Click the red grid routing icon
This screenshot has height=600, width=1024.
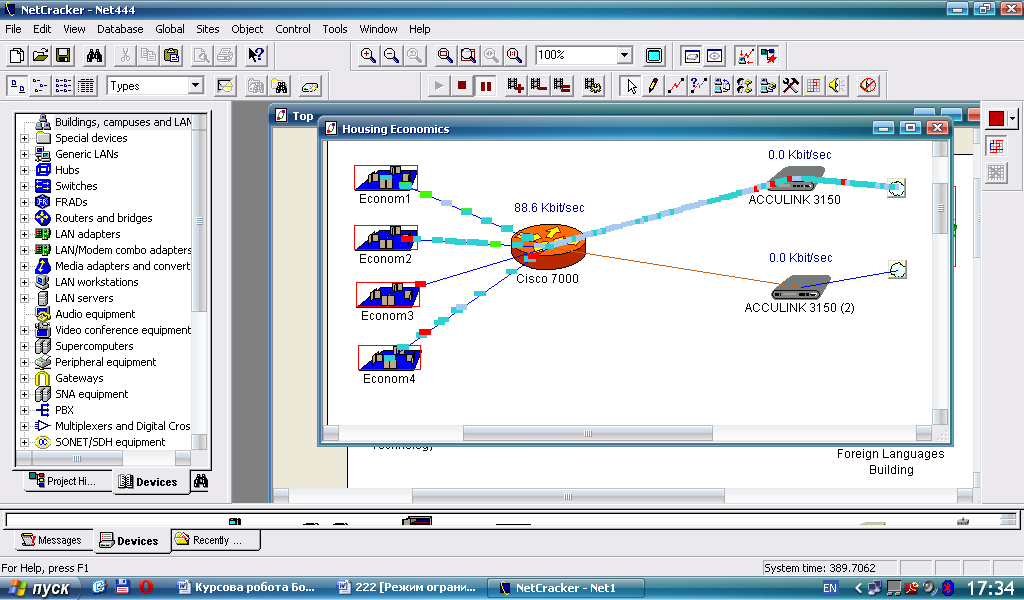click(x=814, y=86)
